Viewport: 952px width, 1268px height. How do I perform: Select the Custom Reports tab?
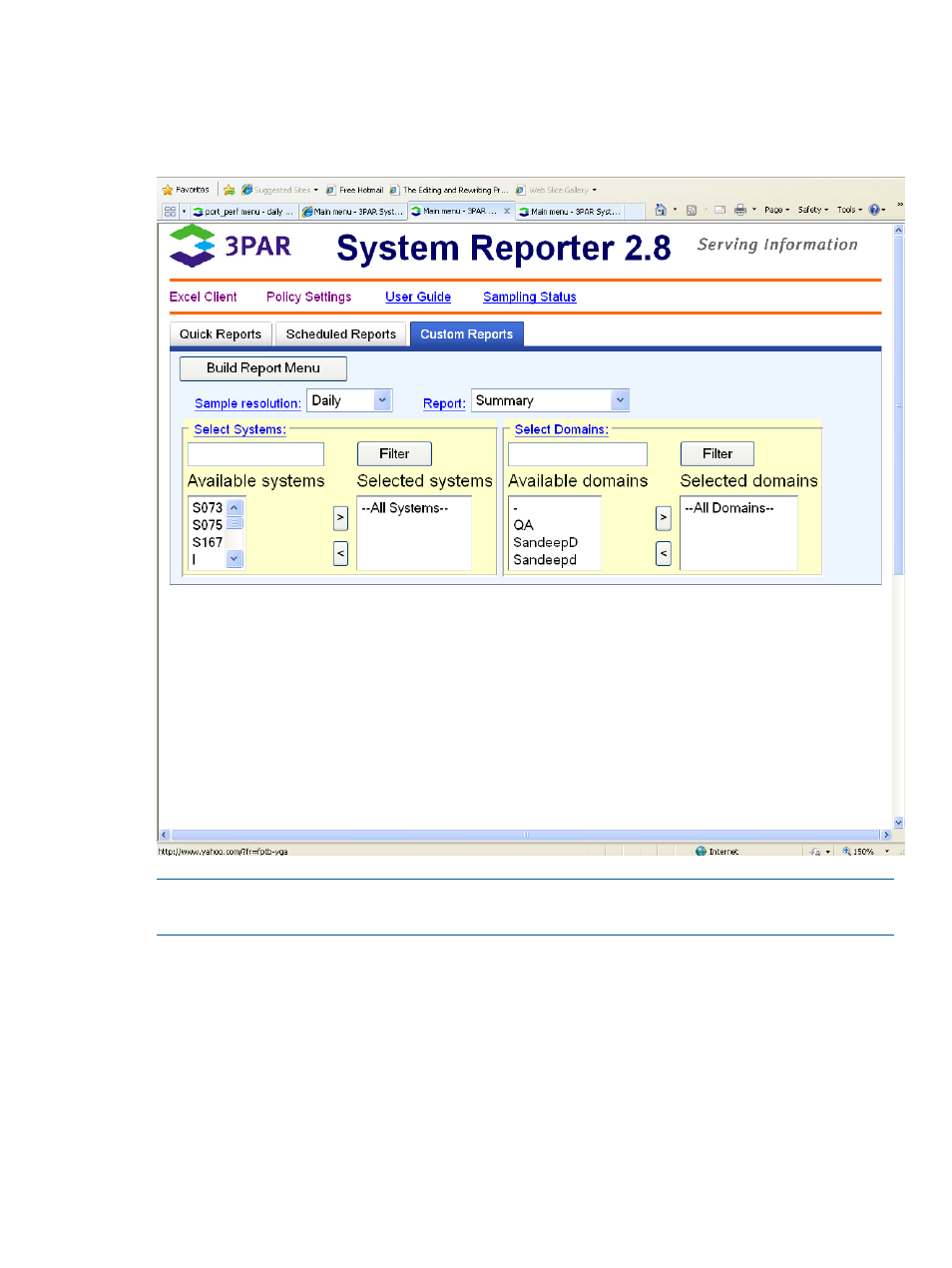tap(466, 334)
